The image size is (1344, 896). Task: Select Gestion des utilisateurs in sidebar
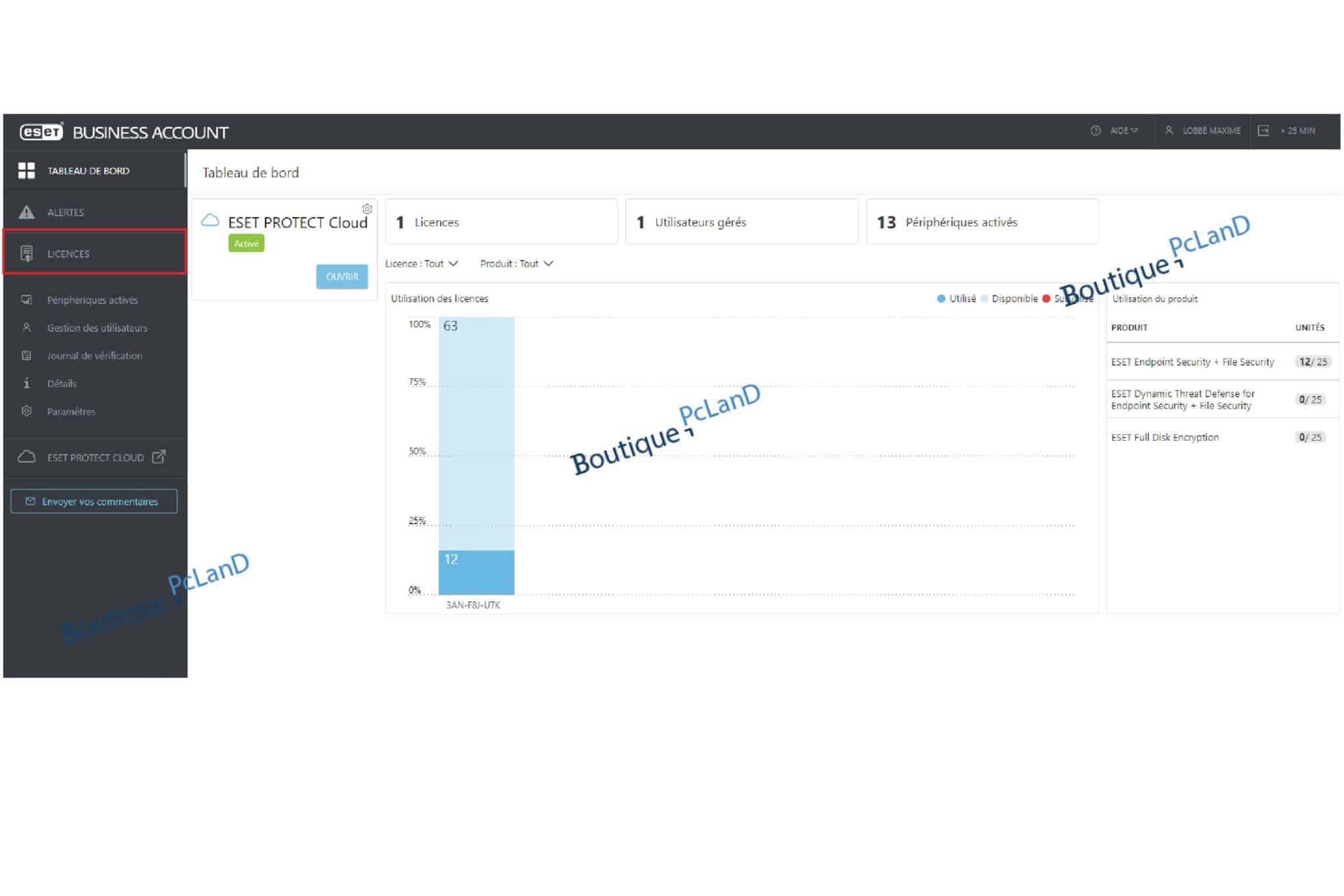point(97,327)
